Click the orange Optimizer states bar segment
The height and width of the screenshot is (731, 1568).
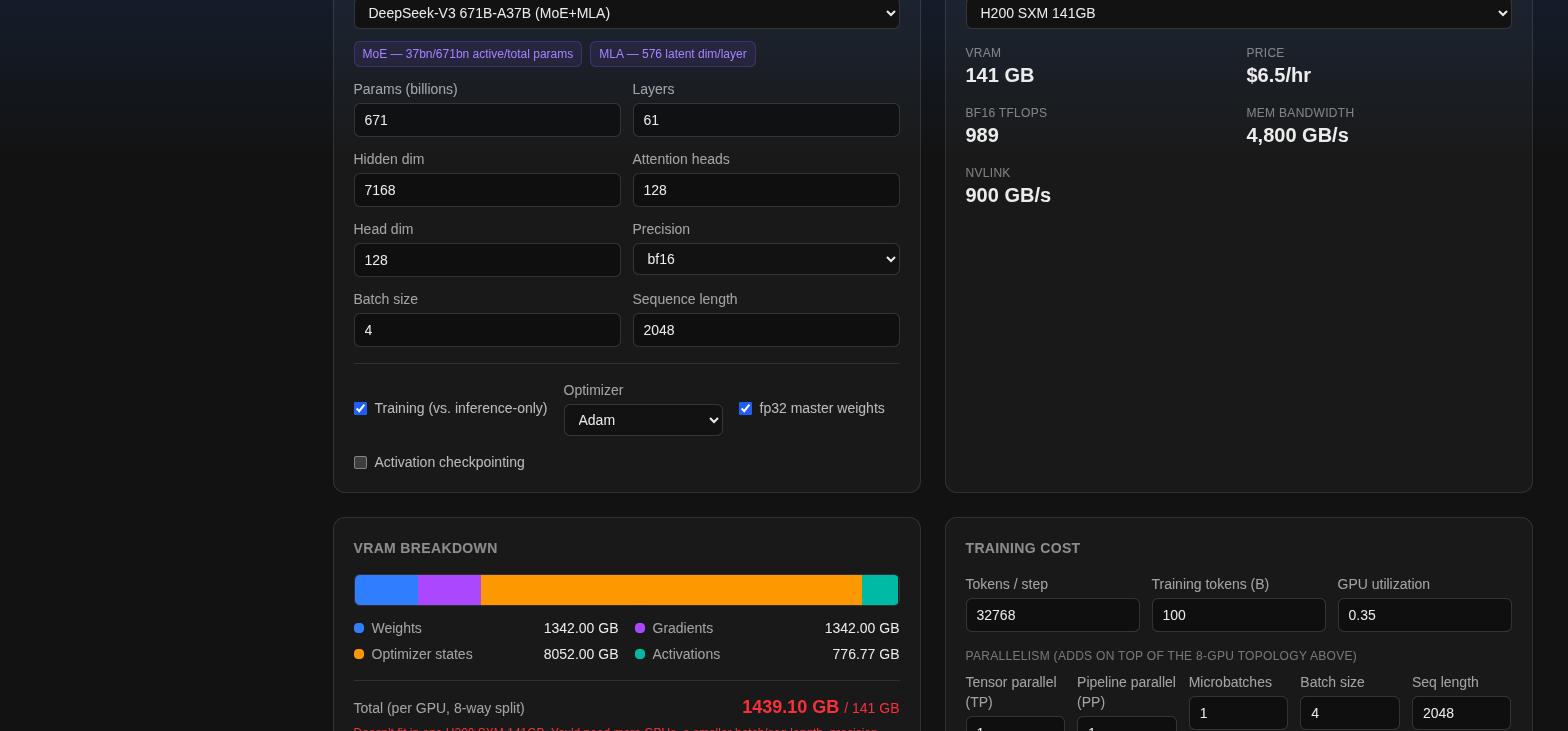coord(671,590)
